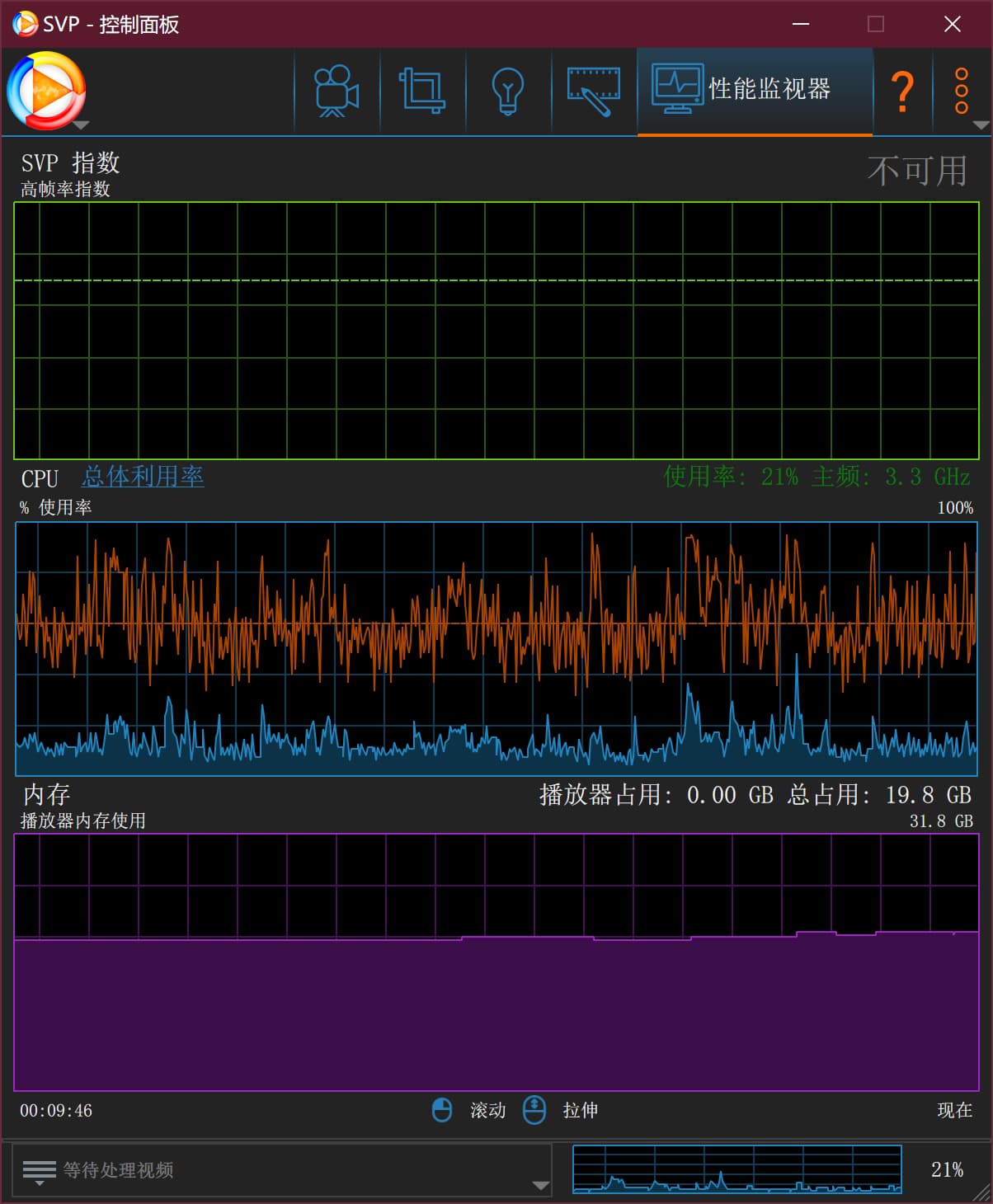Expand the dropdown arrow under SVP logo
Viewport: 993px width, 1204px height.
(81, 125)
